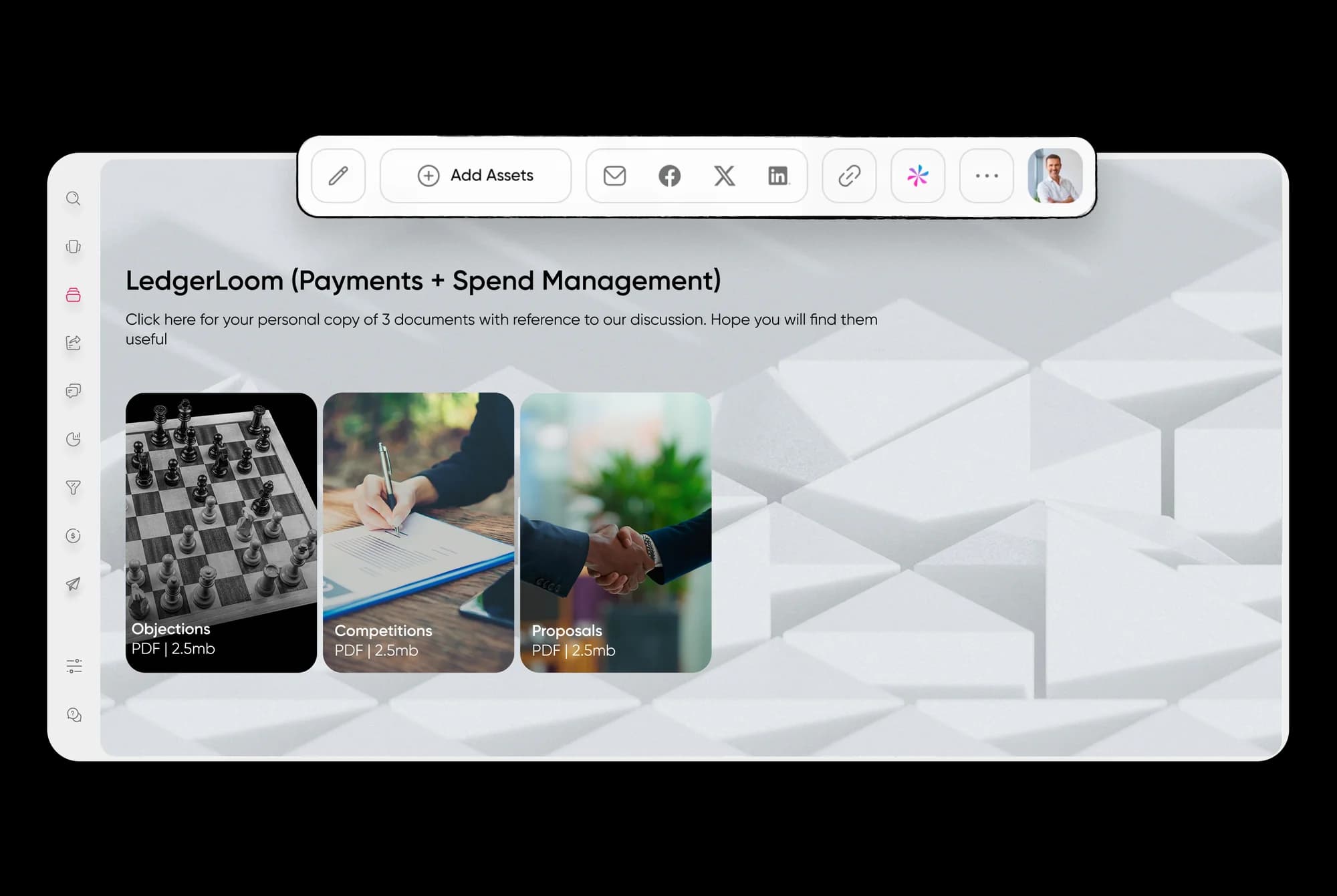This screenshot has width=1337, height=896.
Task: Open the user profile avatar
Action: coord(1055,176)
